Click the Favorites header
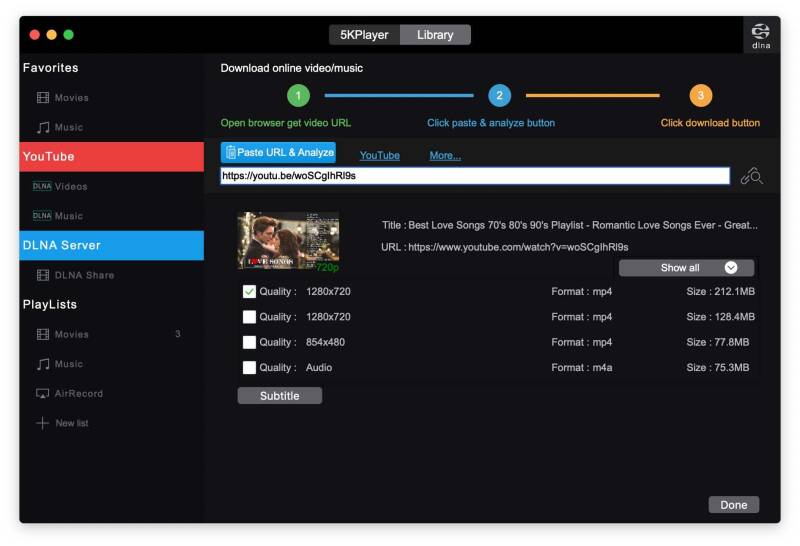800x546 pixels. (51, 68)
